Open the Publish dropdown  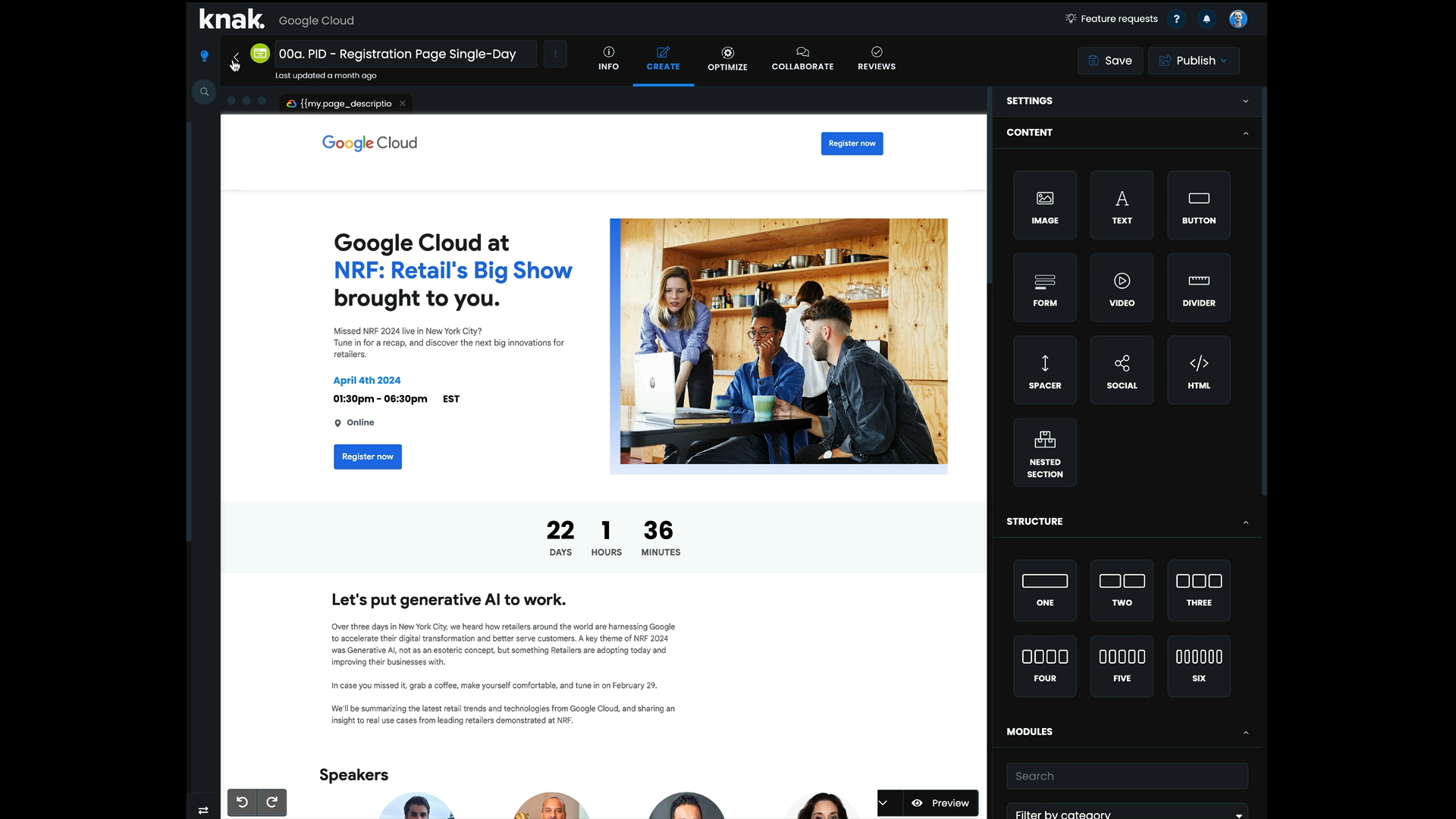[1194, 61]
